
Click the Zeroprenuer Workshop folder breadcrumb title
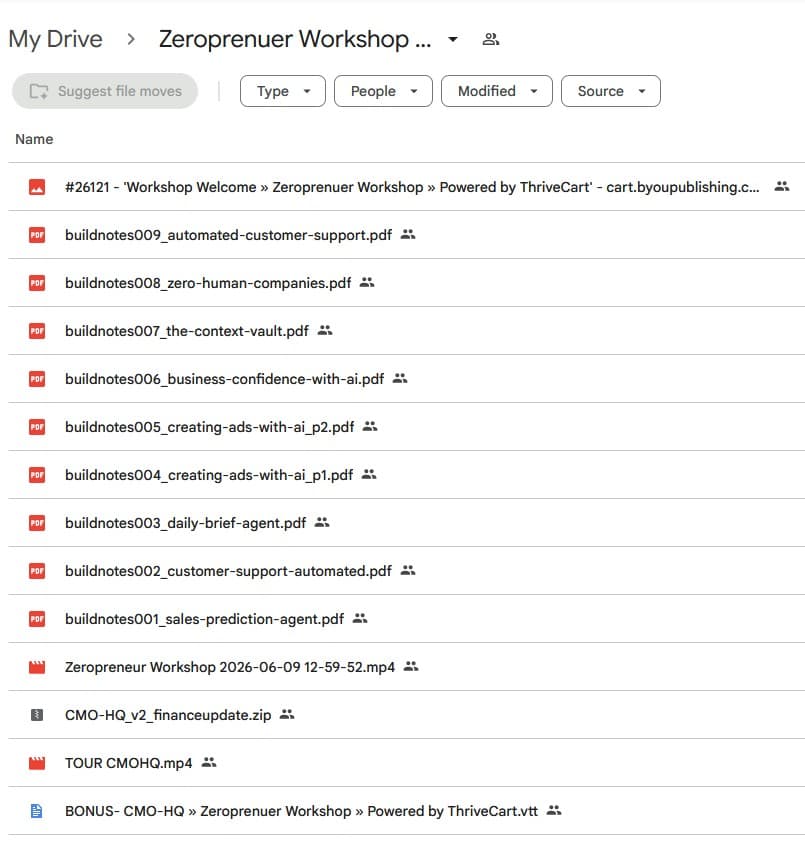pyautogui.click(x=295, y=39)
